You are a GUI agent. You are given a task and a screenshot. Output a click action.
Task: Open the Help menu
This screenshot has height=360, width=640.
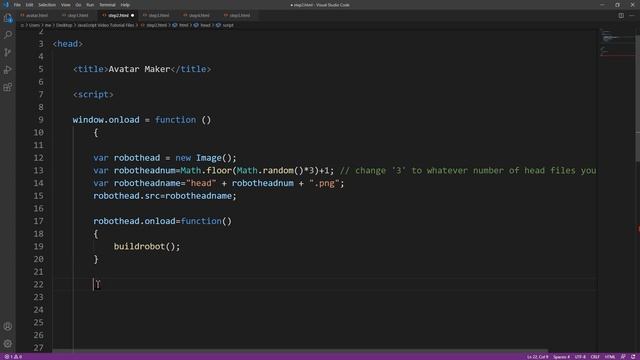[125, 5]
